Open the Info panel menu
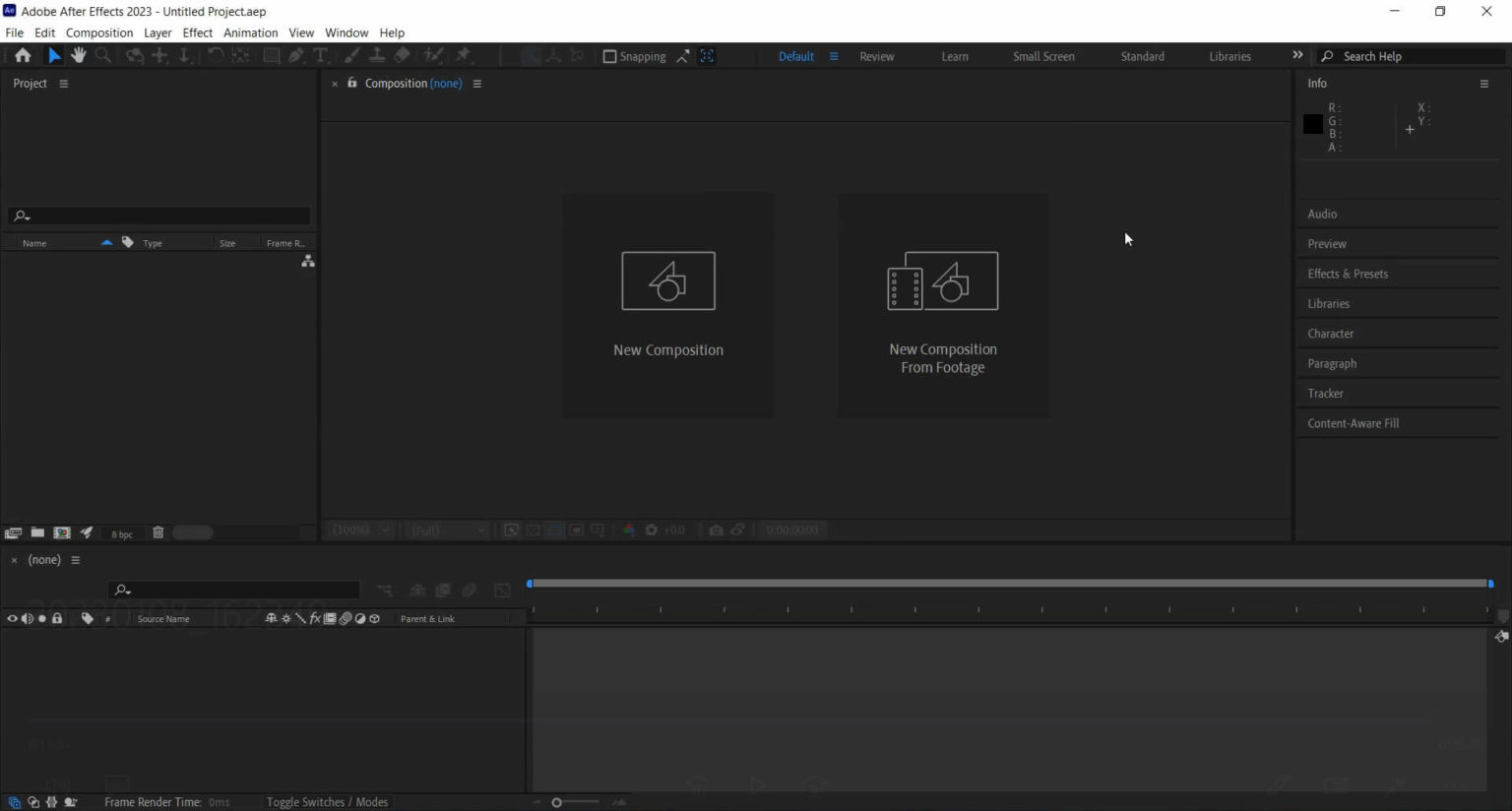The width and height of the screenshot is (1512, 811). click(1483, 84)
